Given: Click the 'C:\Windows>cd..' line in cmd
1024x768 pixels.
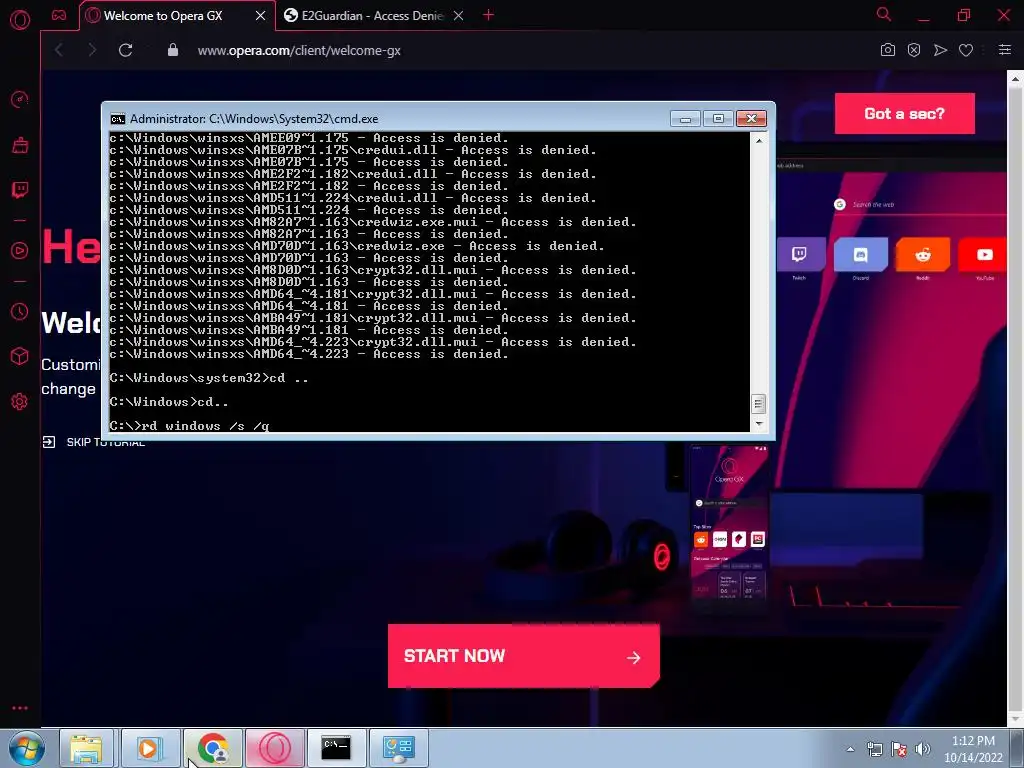Looking at the screenshot, I should (169, 402).
